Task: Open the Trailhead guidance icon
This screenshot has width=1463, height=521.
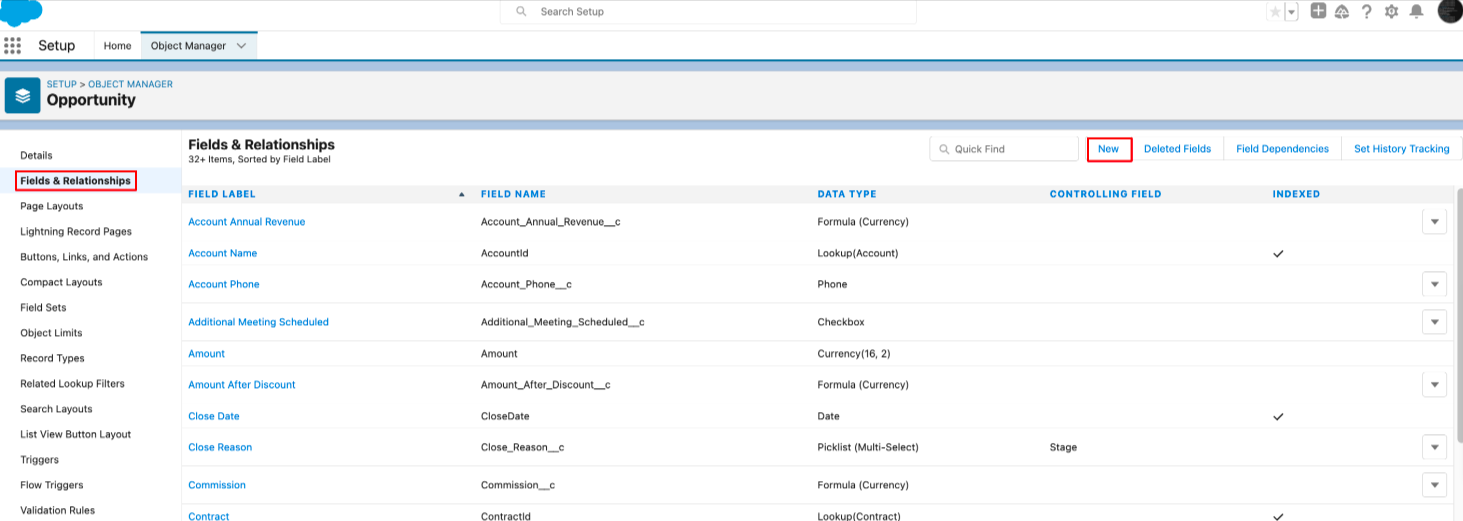Action: (x=1342, y=12)
